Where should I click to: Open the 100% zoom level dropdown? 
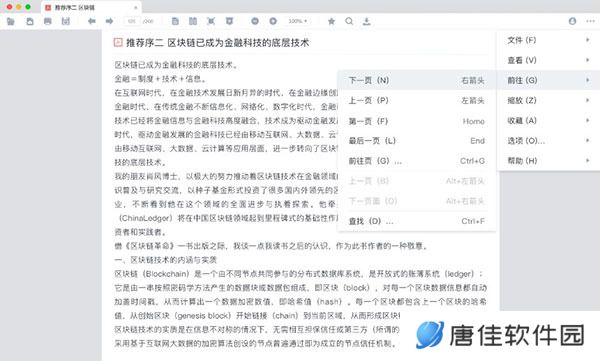coord(298,21)
